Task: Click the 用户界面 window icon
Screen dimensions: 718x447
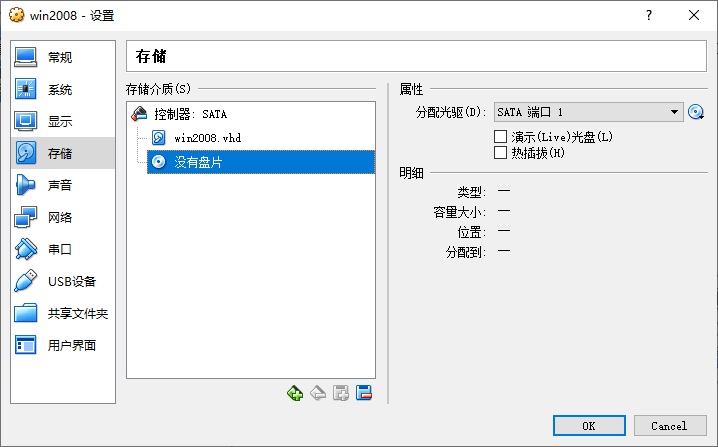Action: point(26,345)
